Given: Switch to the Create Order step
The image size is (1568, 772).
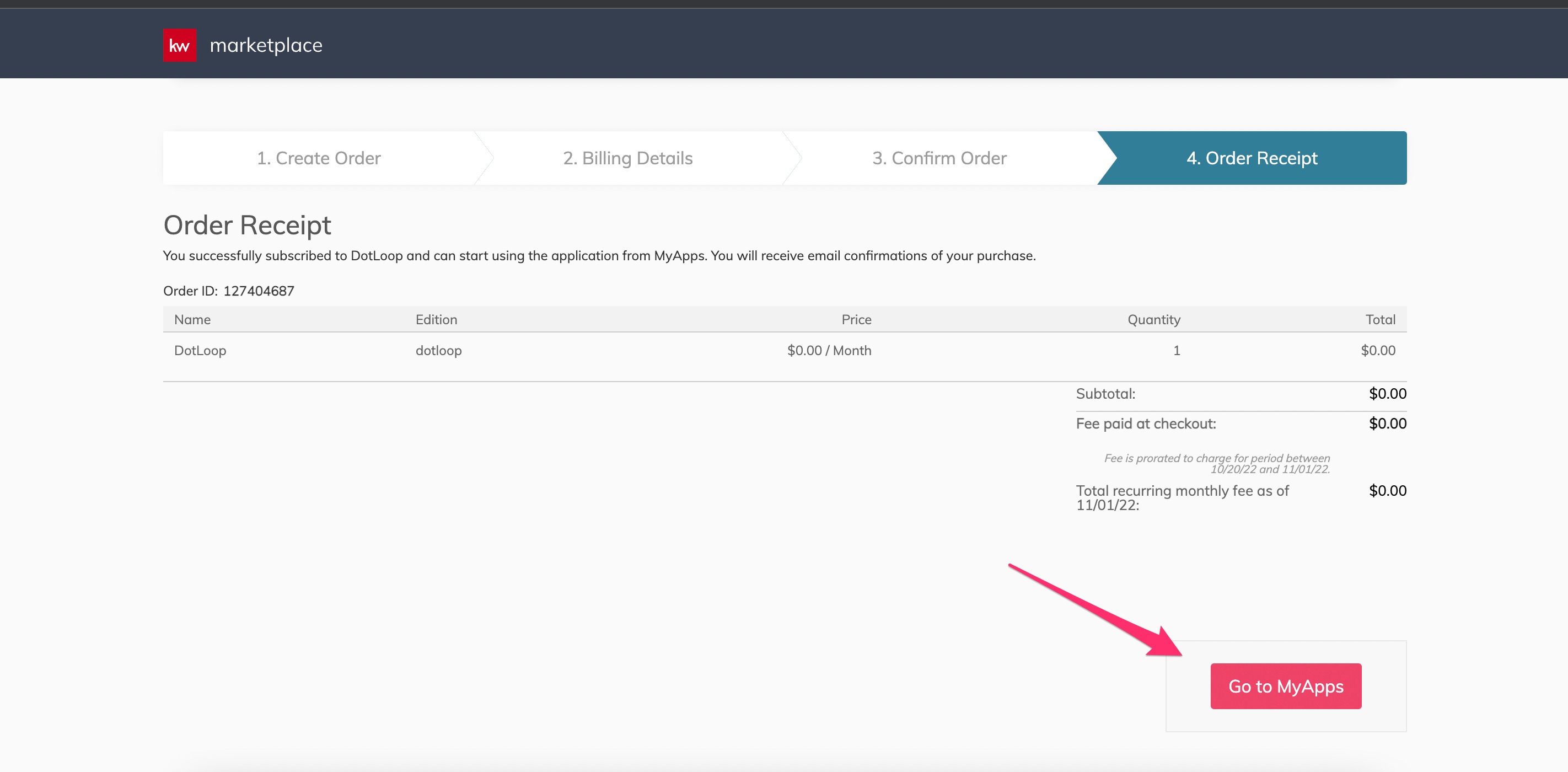Looking at the screenshot, I should pos(320,158).
